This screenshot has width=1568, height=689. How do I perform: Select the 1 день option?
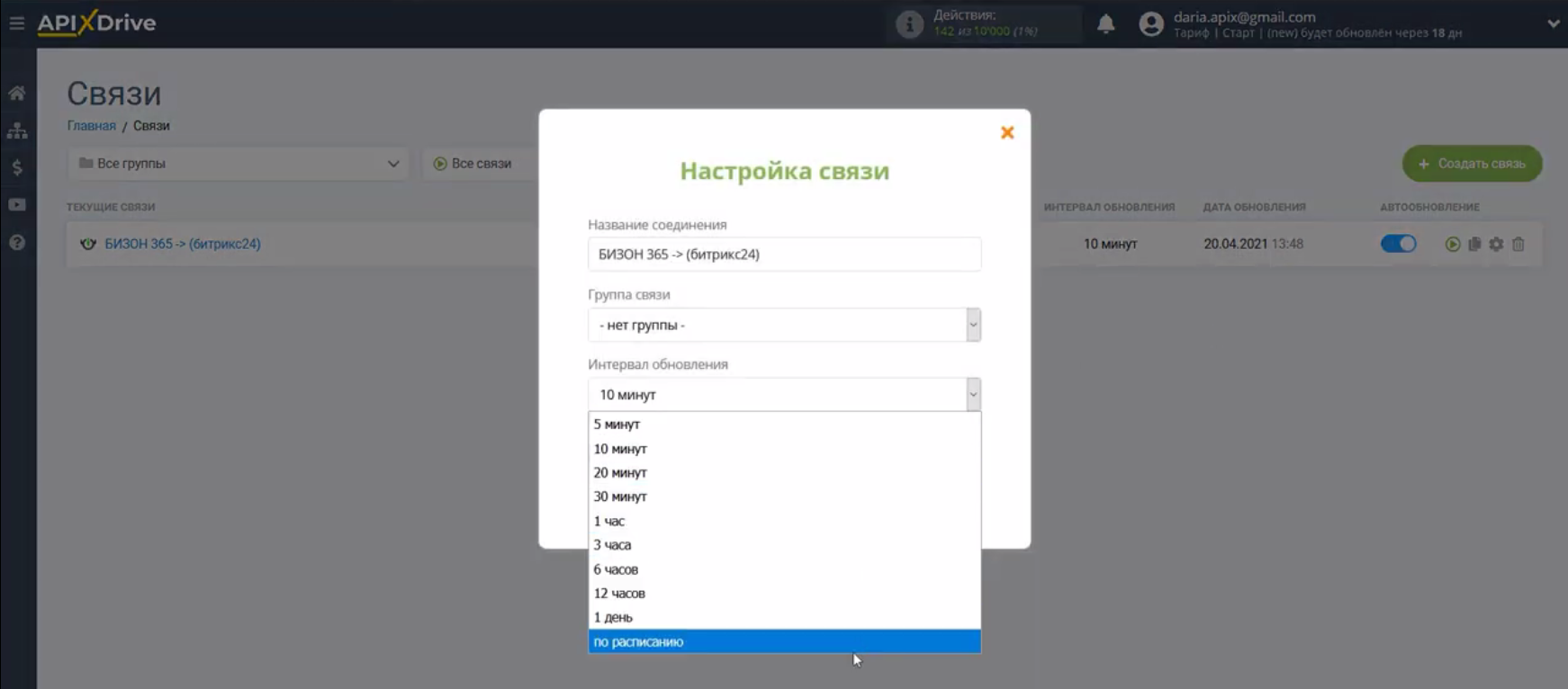click(784, 617)
